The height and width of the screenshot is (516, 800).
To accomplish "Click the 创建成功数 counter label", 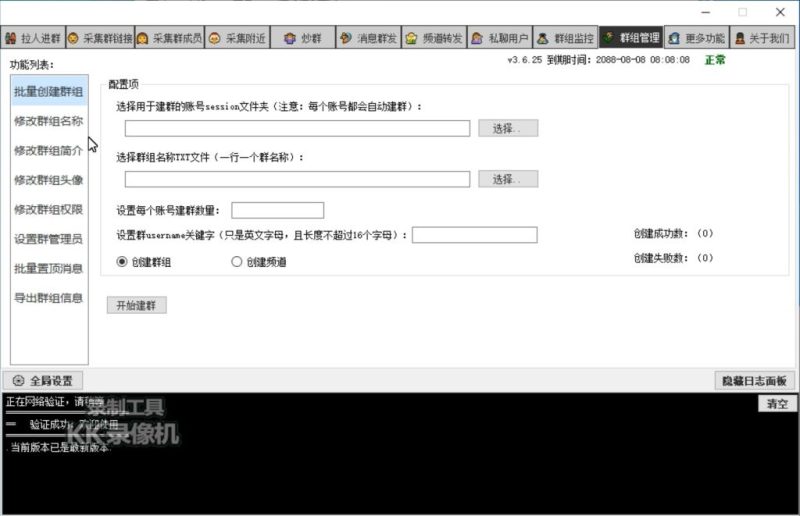I will point(673,234).
